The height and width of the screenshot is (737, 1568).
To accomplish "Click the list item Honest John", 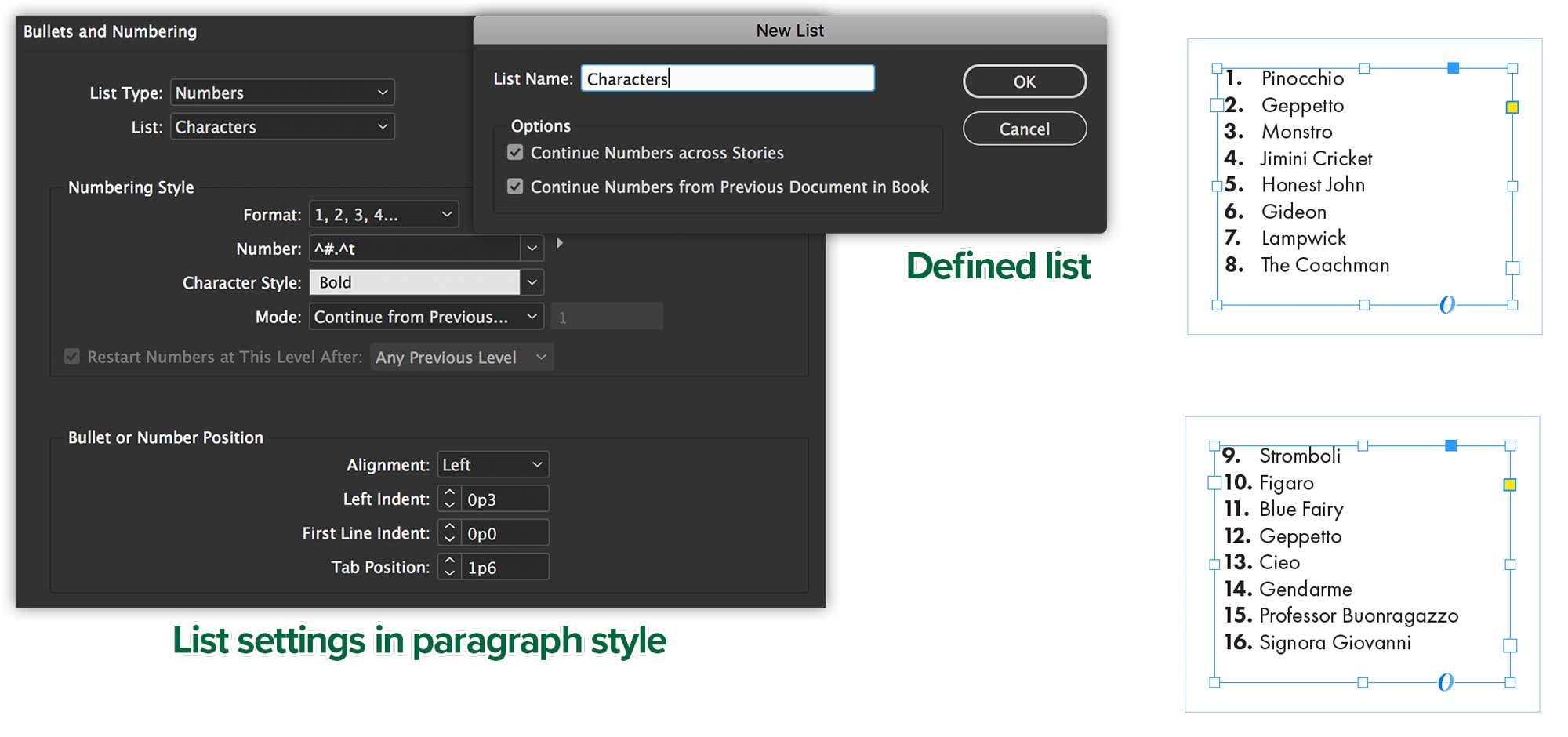I will click(x=1313, y=185).
